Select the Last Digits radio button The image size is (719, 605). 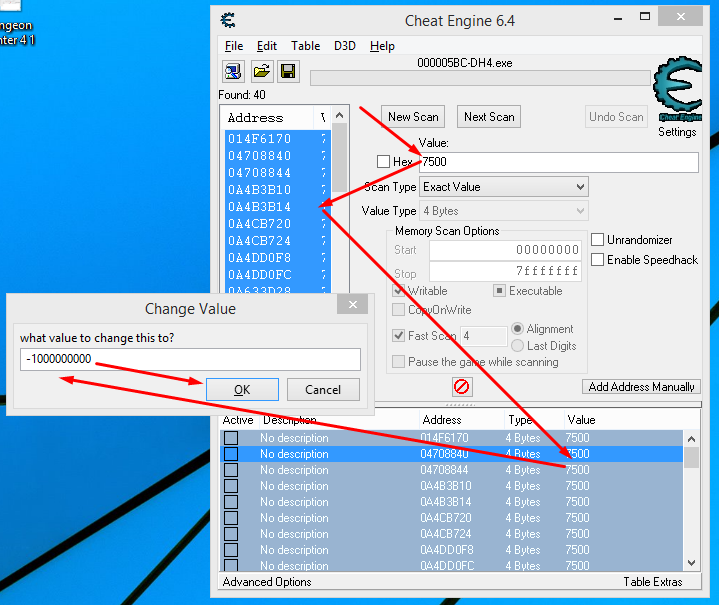tap(517, 345)
